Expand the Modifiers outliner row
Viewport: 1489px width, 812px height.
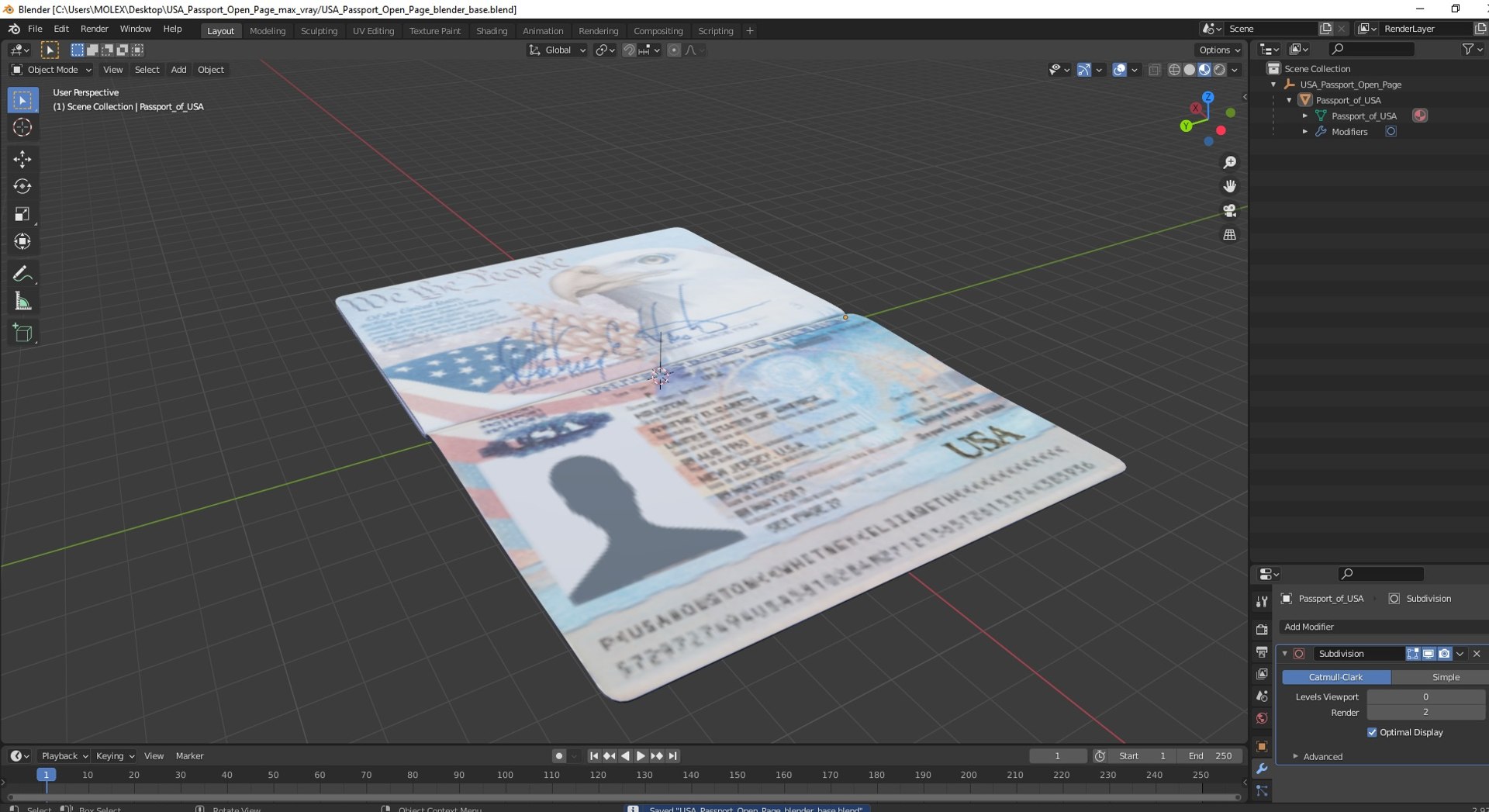1304,132
